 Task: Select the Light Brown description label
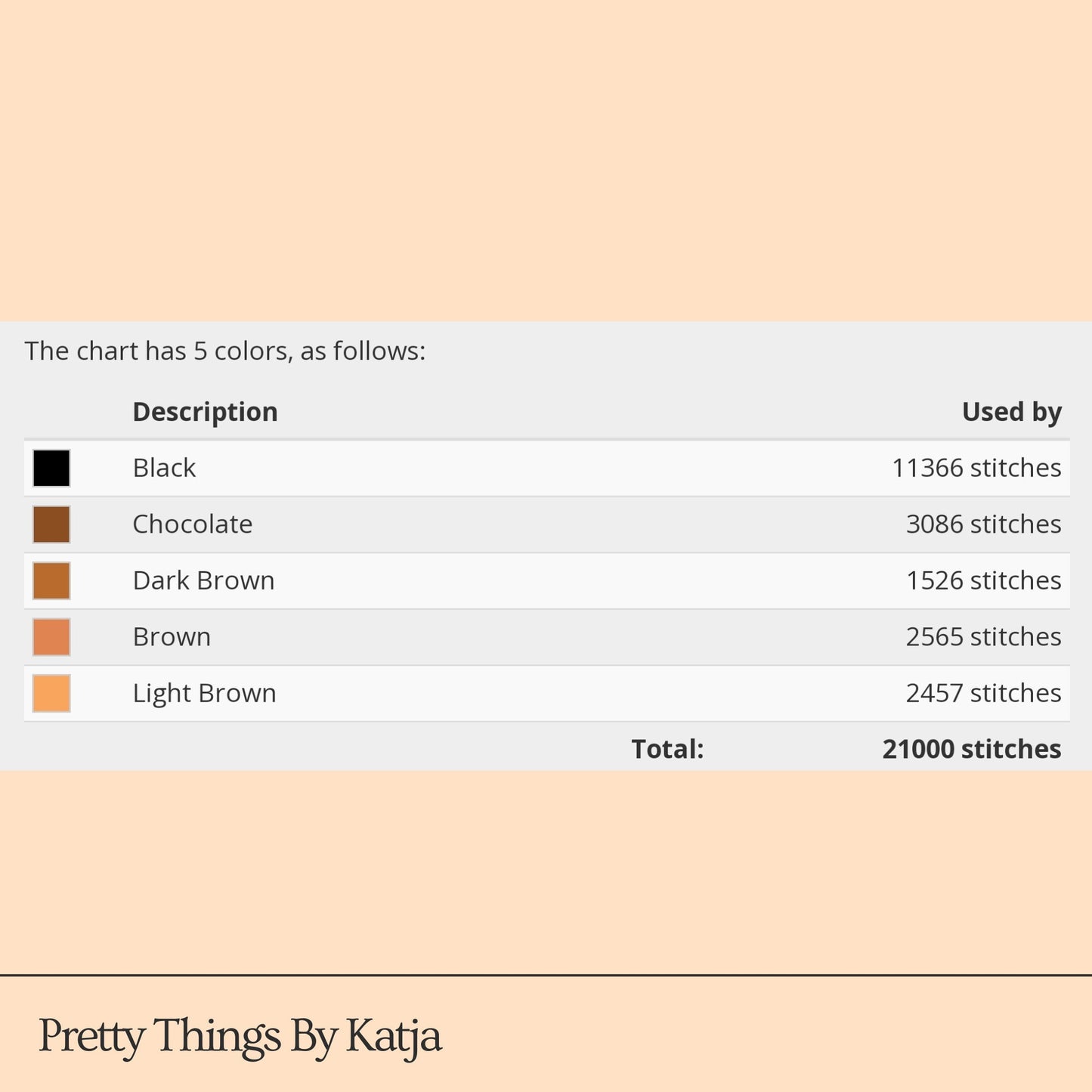(x=204, y=694)
